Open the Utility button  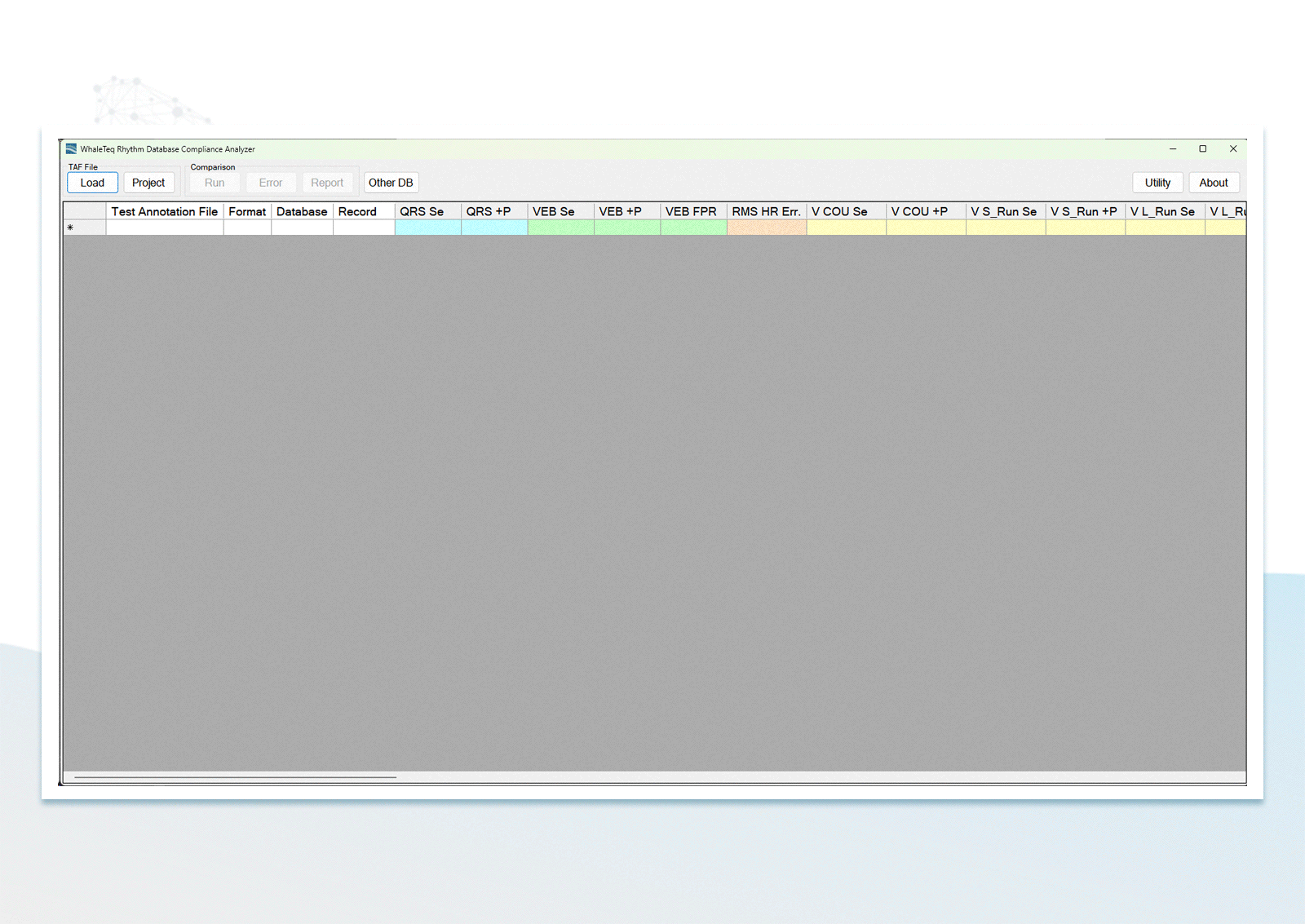1157,183
